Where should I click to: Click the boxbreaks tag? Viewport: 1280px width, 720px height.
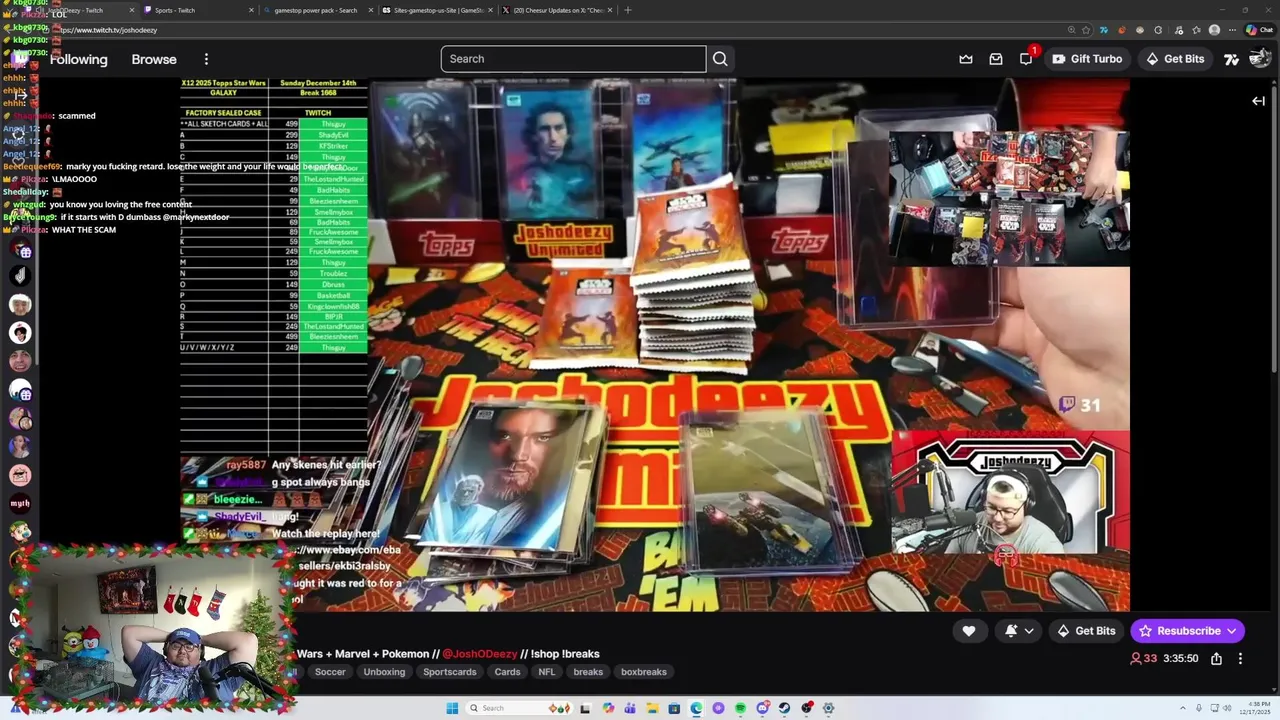tap(644, 672)
